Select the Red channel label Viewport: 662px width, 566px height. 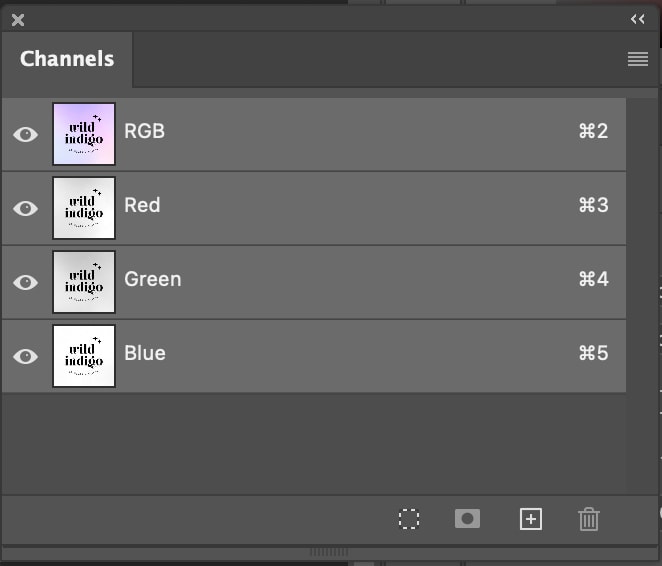pyautogui.click(x=142, y=206)
